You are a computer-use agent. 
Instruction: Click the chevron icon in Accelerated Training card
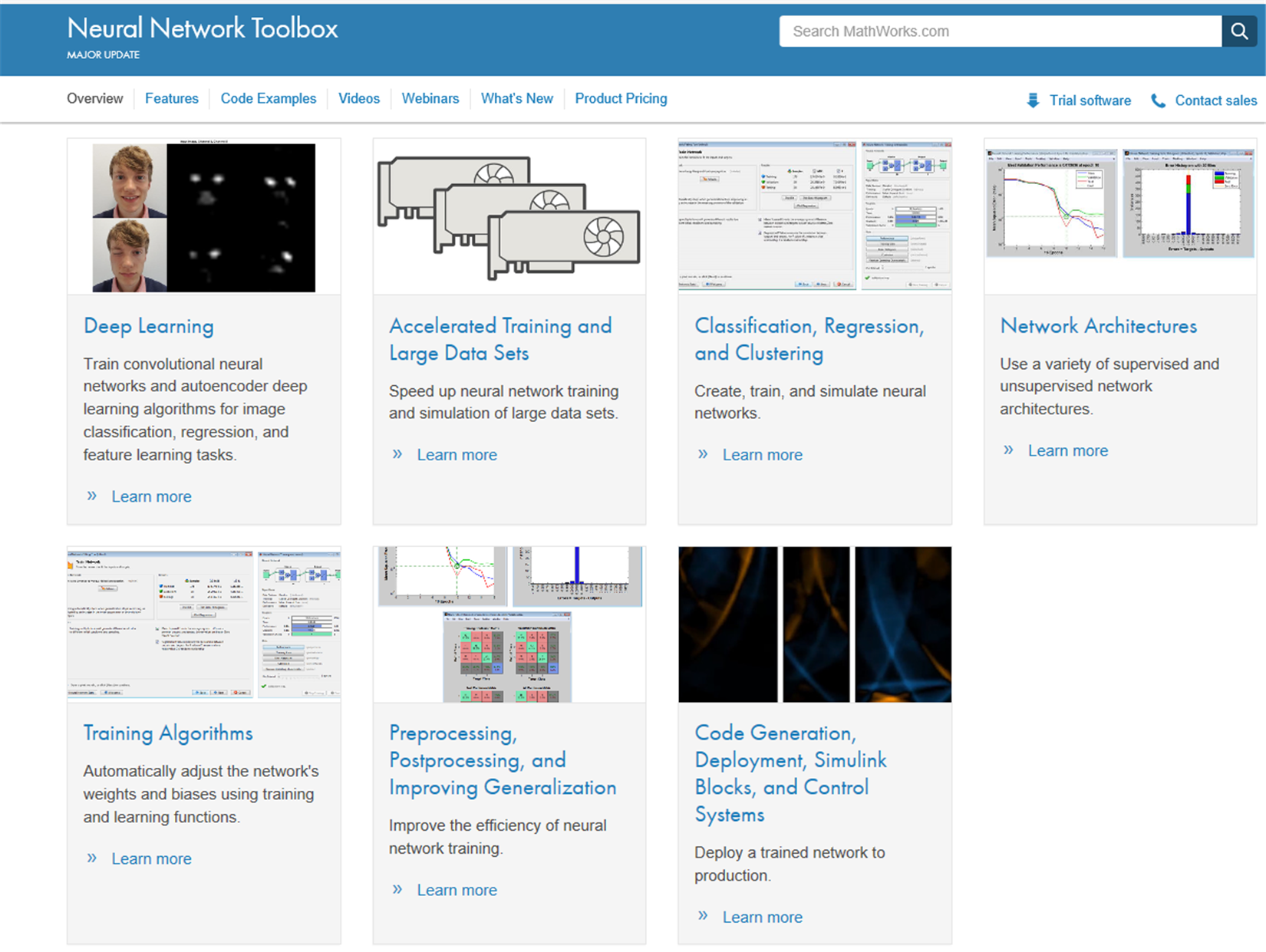397,454
